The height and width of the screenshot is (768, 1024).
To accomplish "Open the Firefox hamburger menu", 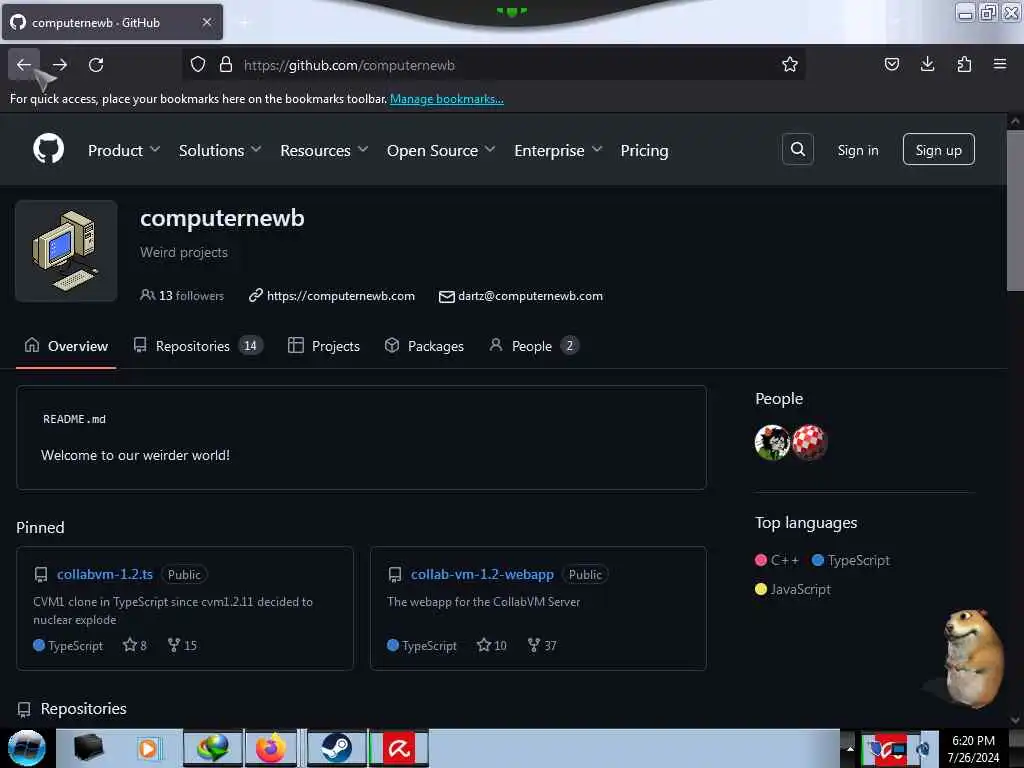I will (1000, 64).
